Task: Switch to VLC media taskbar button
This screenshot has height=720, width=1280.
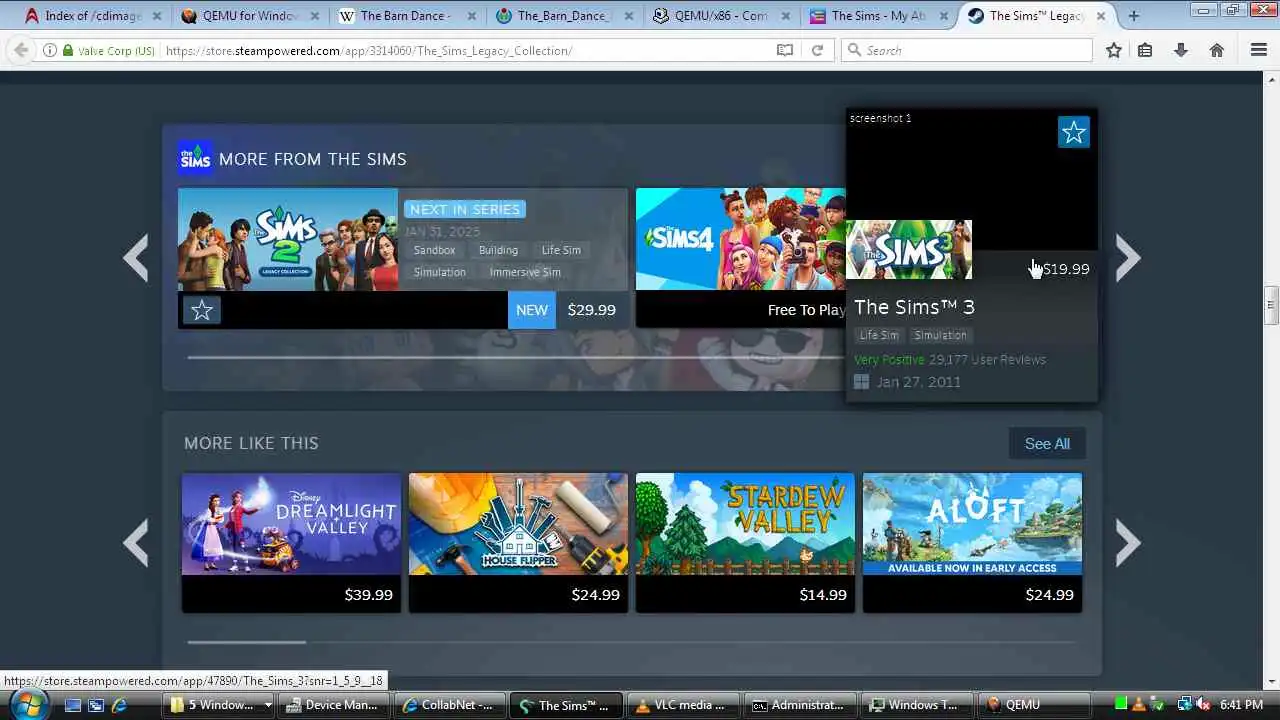Action: coord(682,705)
